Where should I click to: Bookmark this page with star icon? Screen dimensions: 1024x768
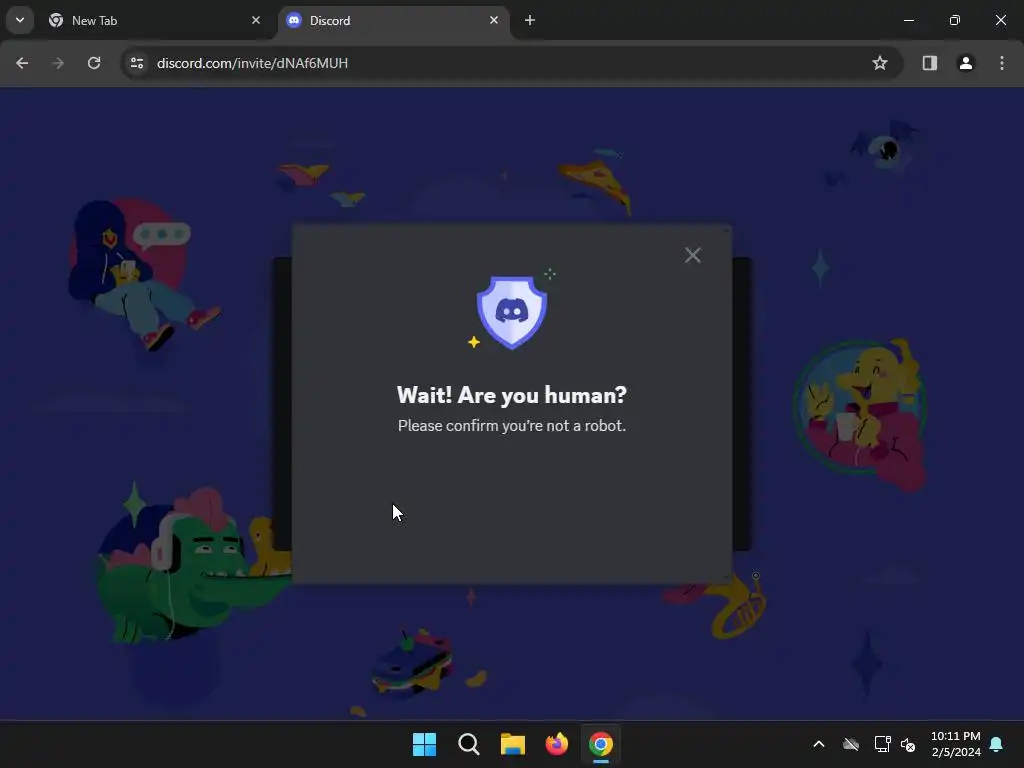pos(880,63)
